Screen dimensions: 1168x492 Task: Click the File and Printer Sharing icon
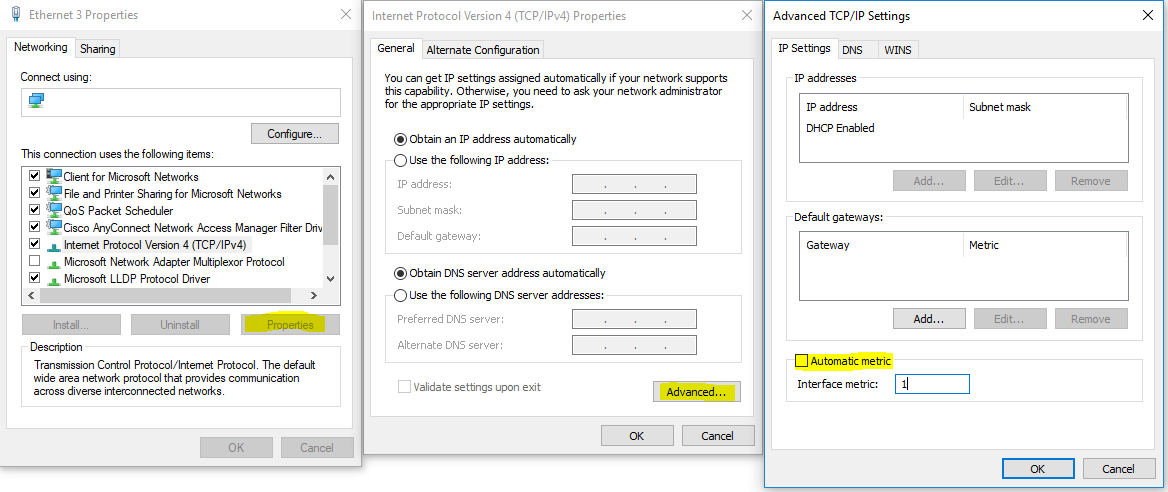[53, 194]
